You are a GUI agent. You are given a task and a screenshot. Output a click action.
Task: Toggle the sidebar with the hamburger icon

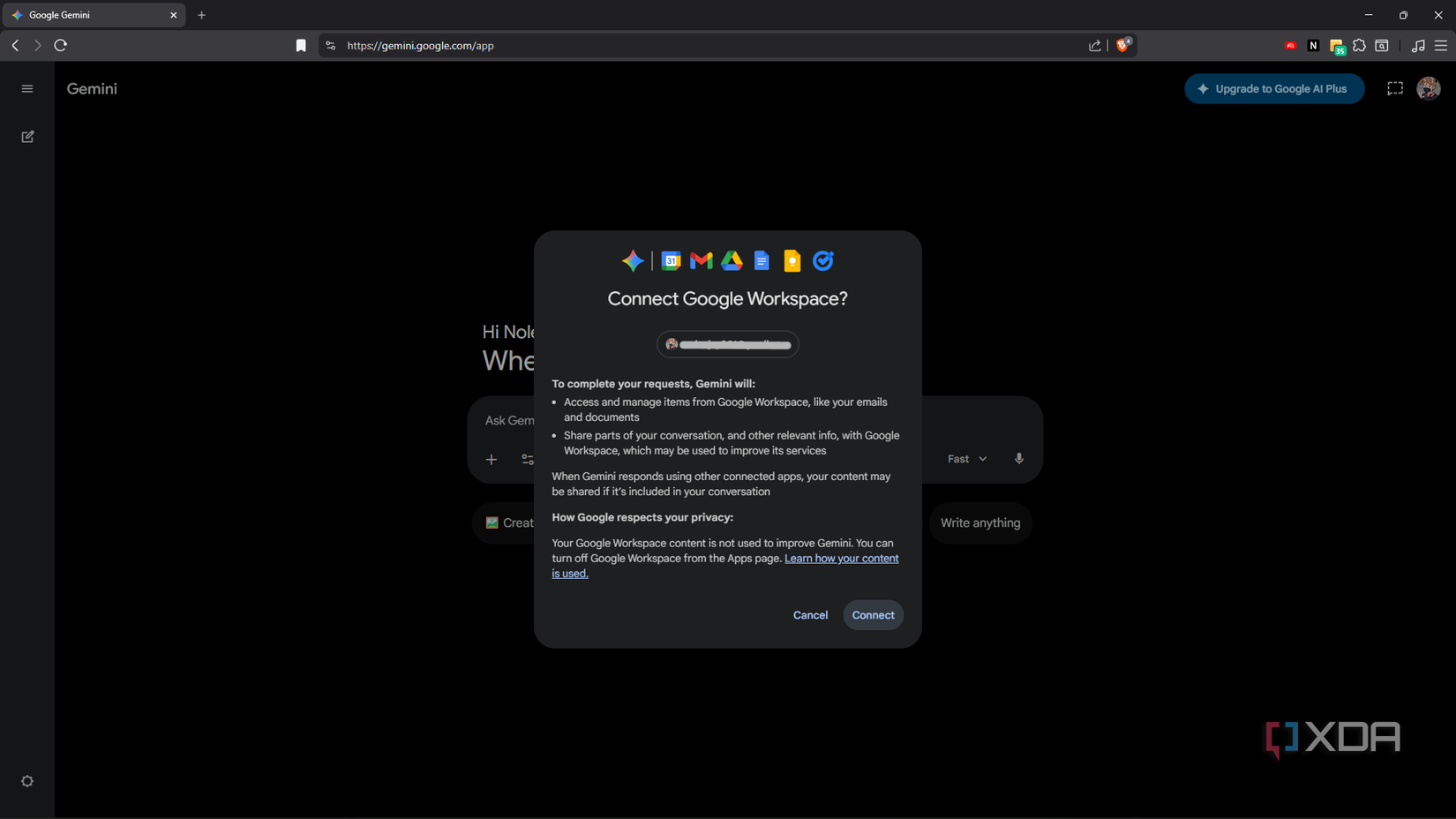pyautogui.click(x=27, y=88)
